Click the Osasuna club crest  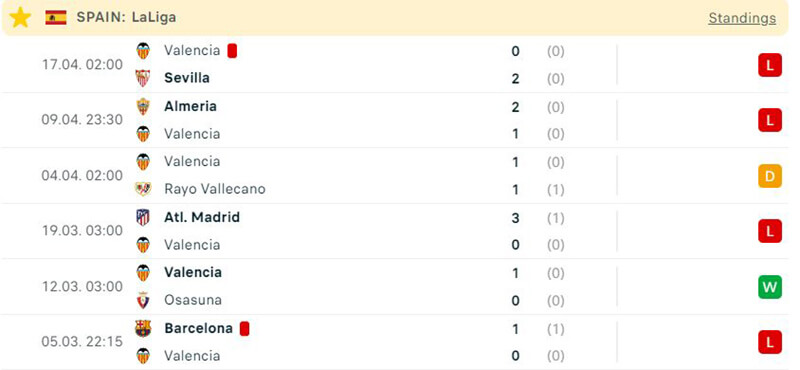143,300
